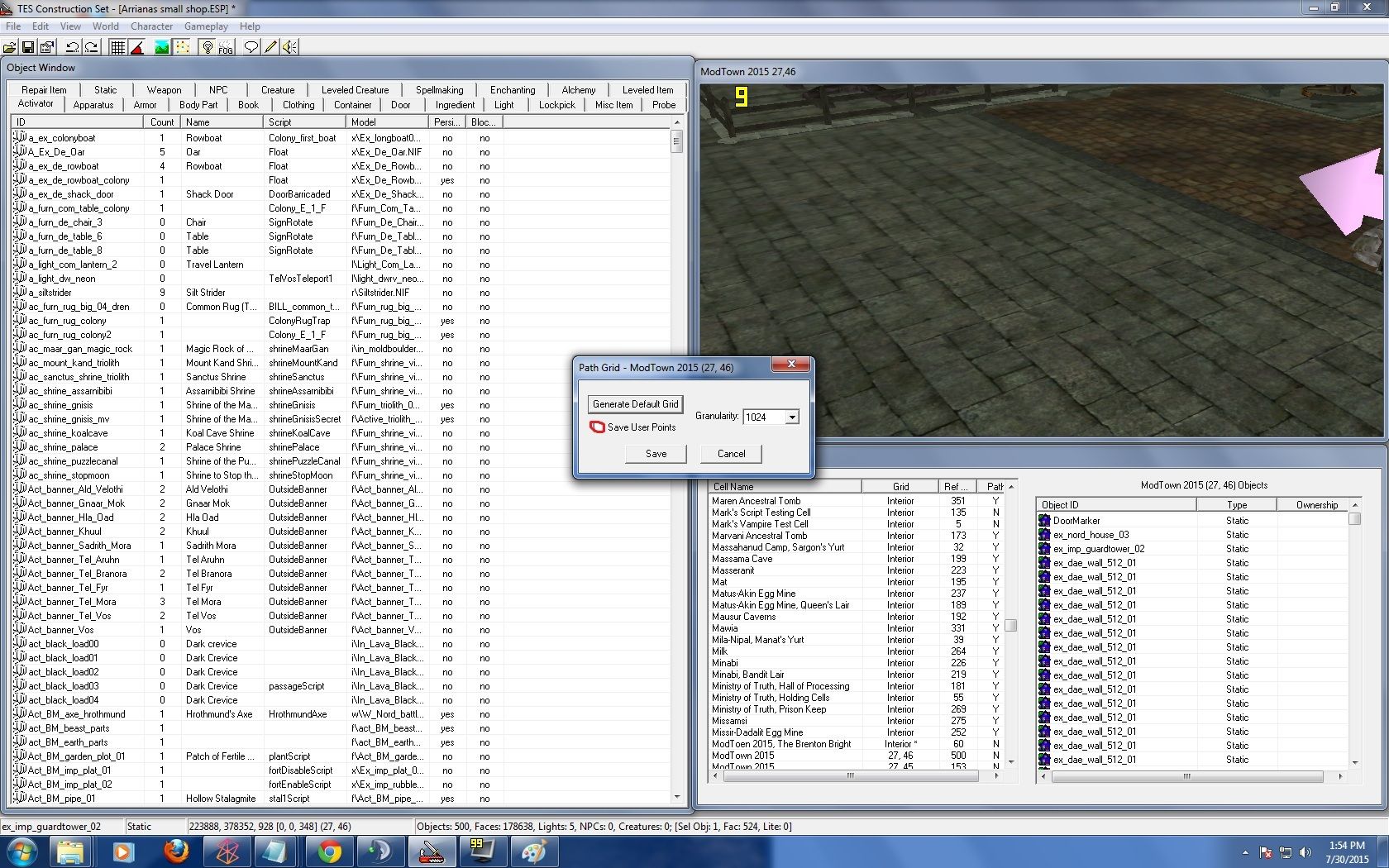The width and height of the screenshot is (1389, 868).
Task: Click Generate Default Grid button
Action: (x=635, y=404)
